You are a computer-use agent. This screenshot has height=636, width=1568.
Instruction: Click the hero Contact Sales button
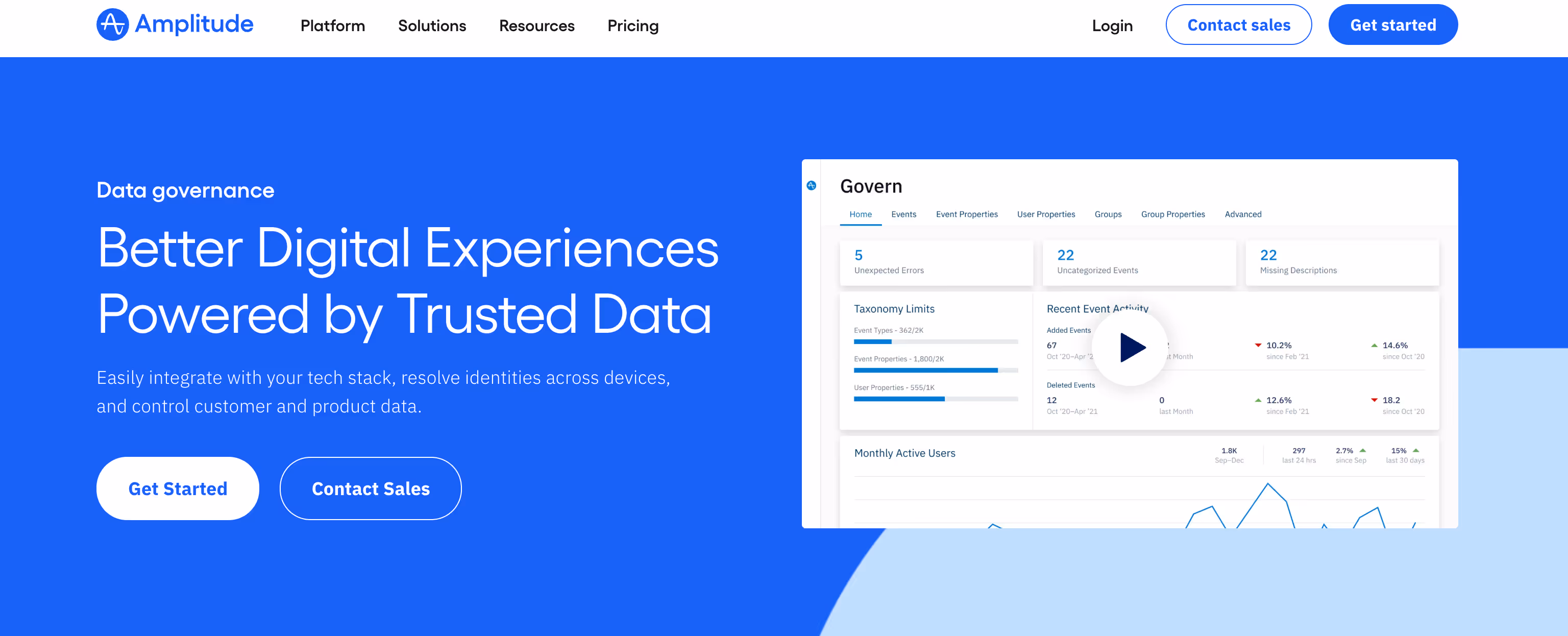(371, 488)
